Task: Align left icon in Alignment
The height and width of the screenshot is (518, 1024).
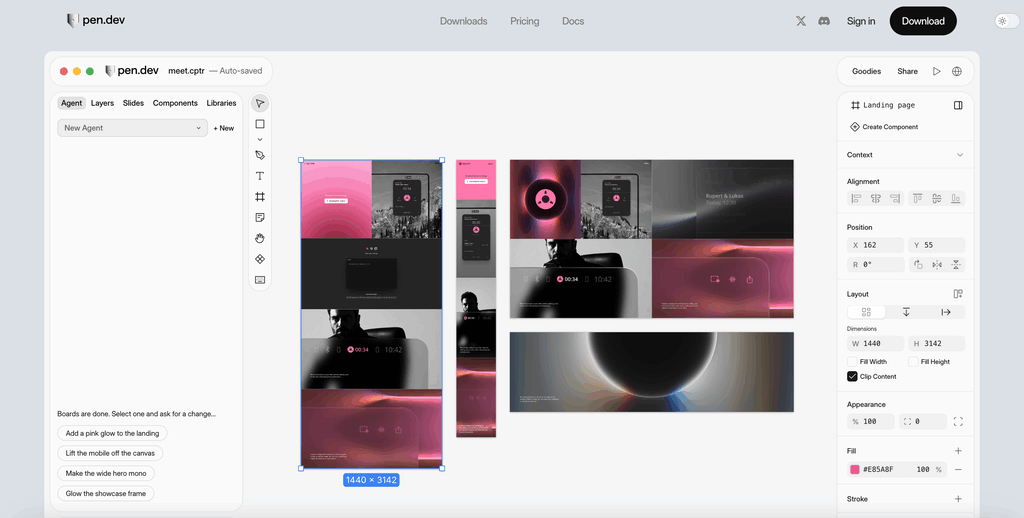Action: [x=856, y=199]
